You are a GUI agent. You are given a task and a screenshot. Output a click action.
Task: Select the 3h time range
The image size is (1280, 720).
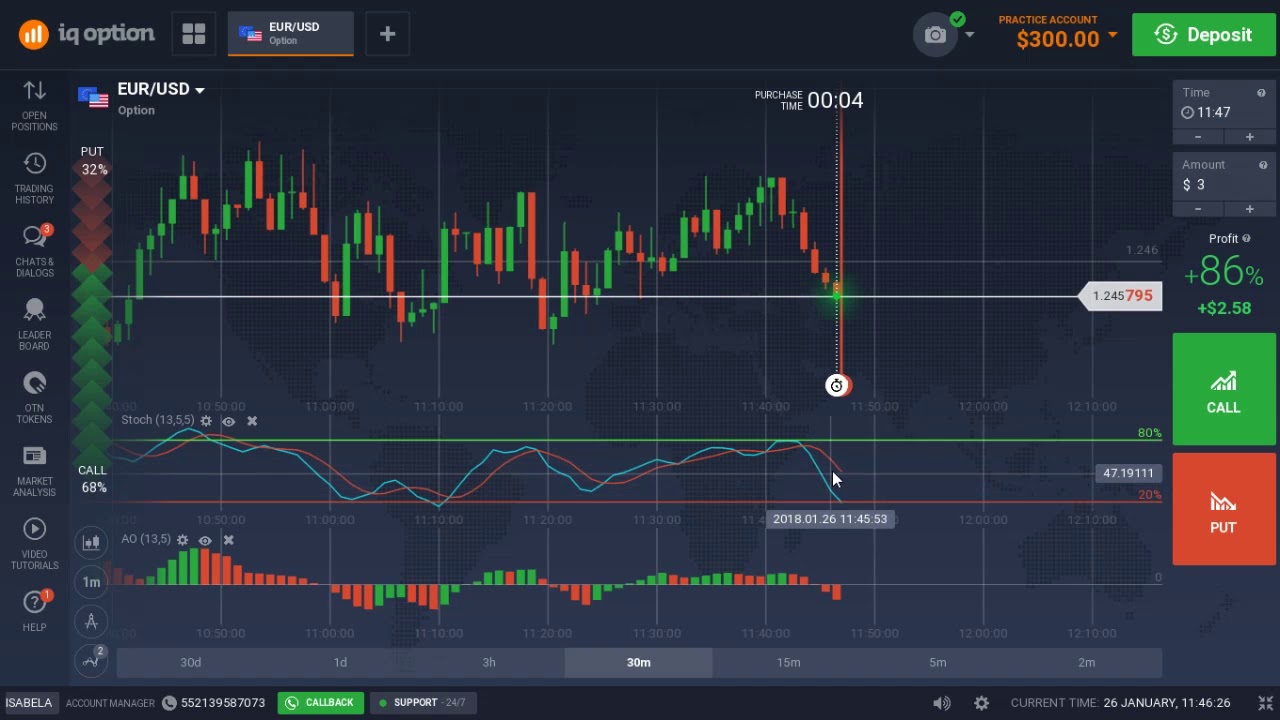(x=489, y=662)
